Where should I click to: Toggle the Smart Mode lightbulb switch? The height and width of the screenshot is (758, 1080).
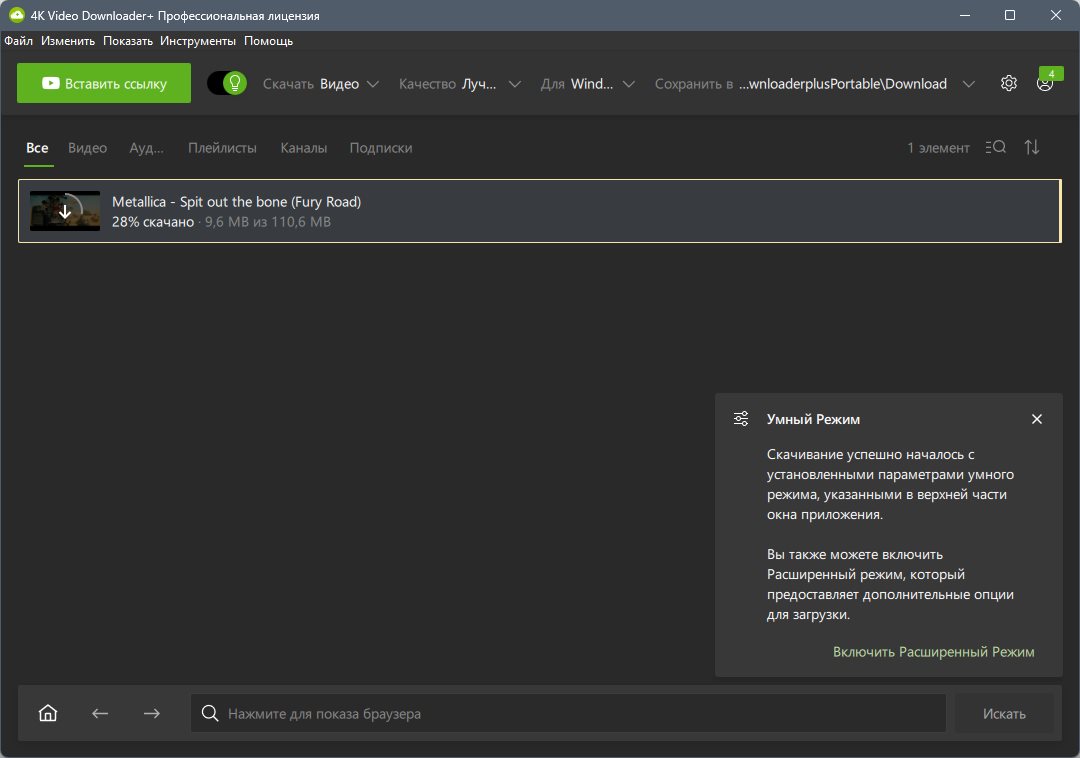coord(227,83)
